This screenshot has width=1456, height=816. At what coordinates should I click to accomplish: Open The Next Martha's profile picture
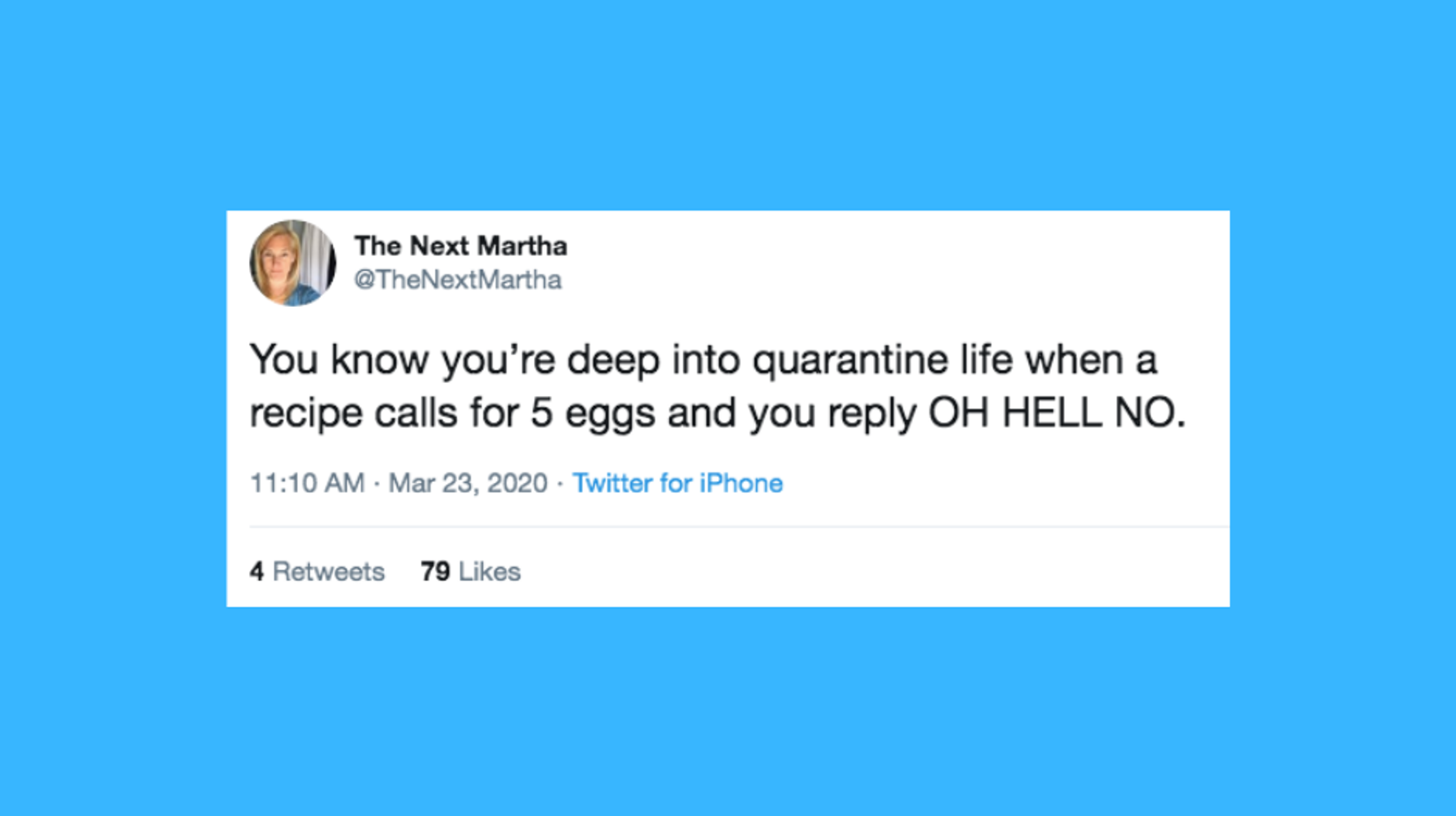pos(292,263)
